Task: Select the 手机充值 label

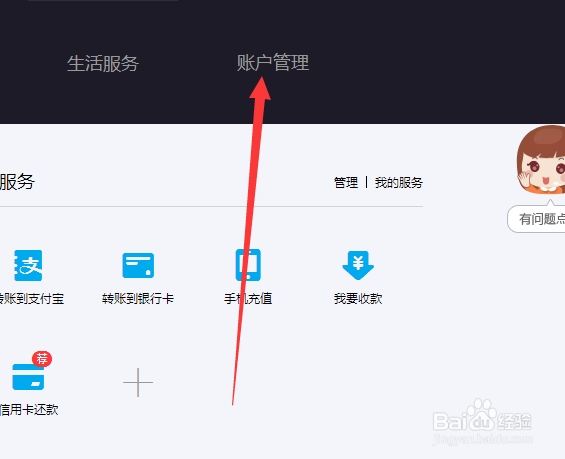Action: [x=248, y=299]
